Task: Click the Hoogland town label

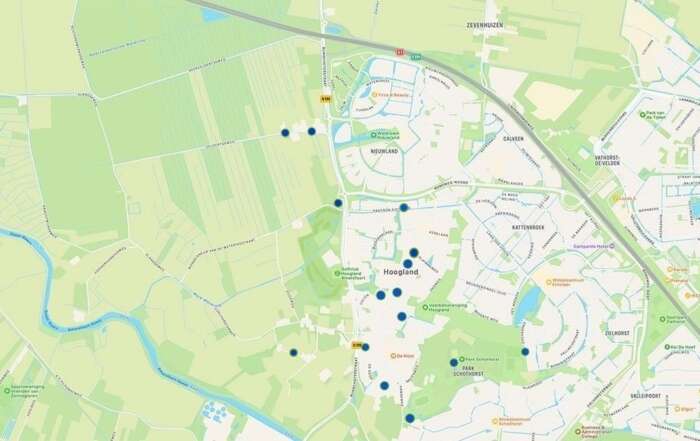Action: 401,272
